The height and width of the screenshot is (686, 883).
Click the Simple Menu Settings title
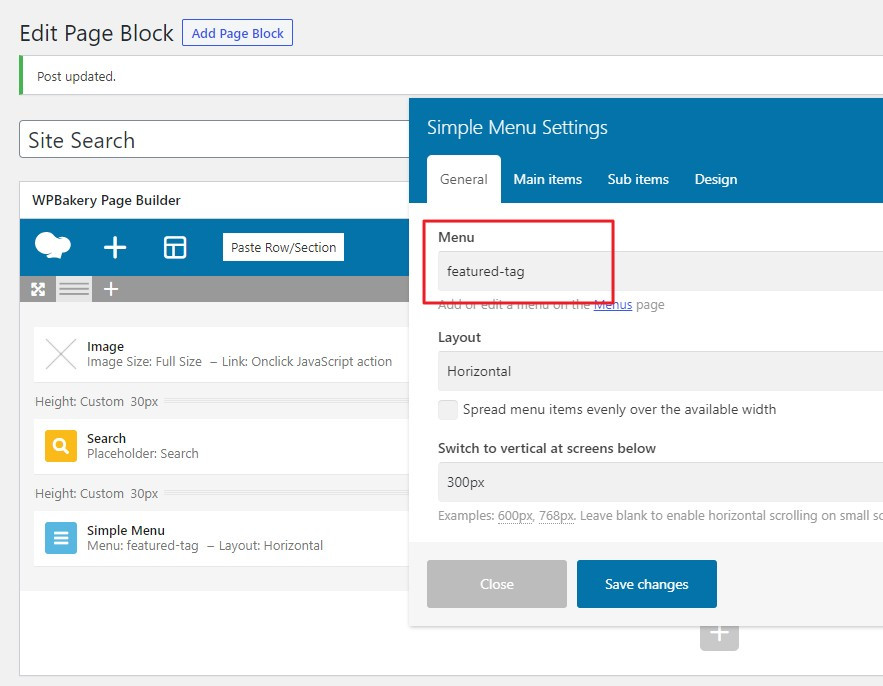click(x=517, y=127)
